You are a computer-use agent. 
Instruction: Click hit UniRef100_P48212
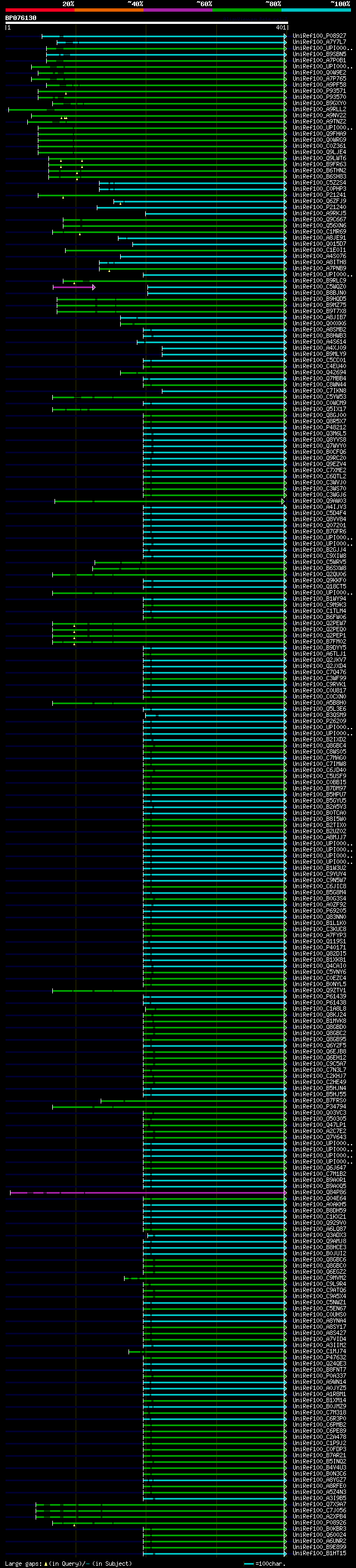[319, 427]
